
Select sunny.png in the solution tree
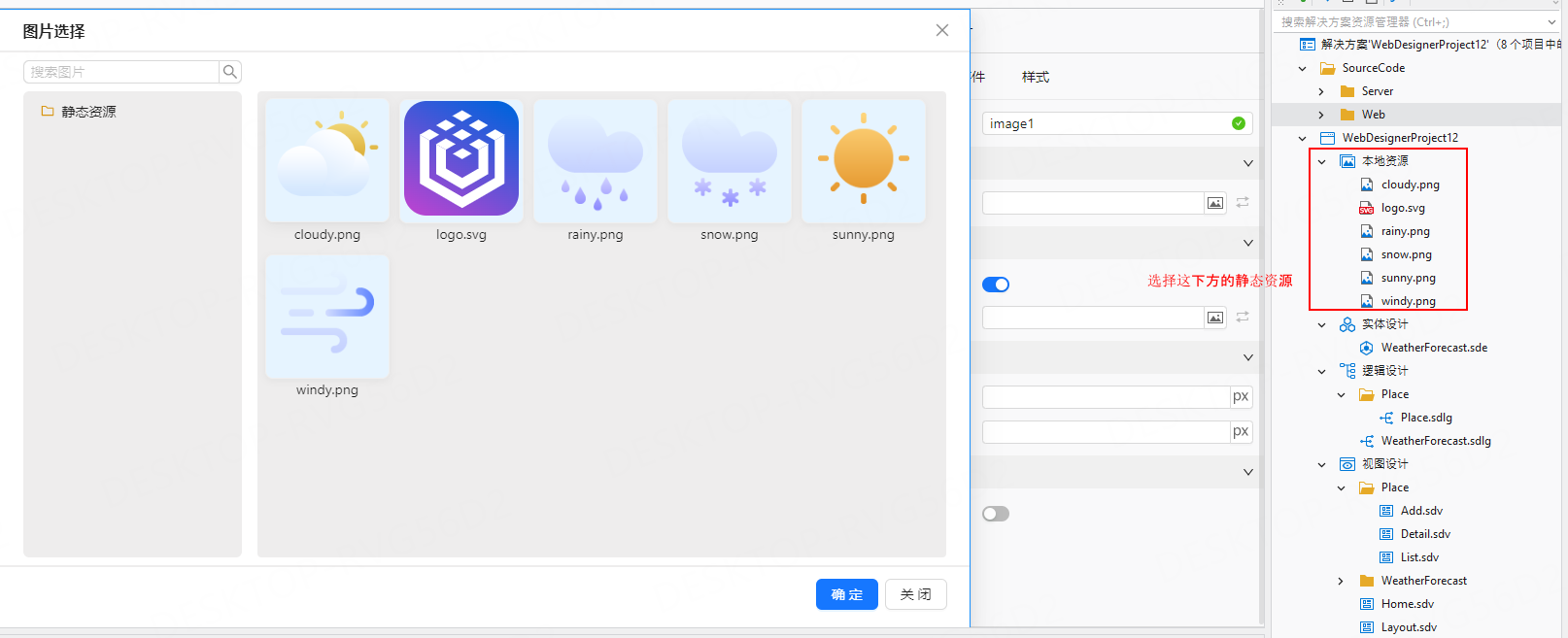coord(1409,278)
